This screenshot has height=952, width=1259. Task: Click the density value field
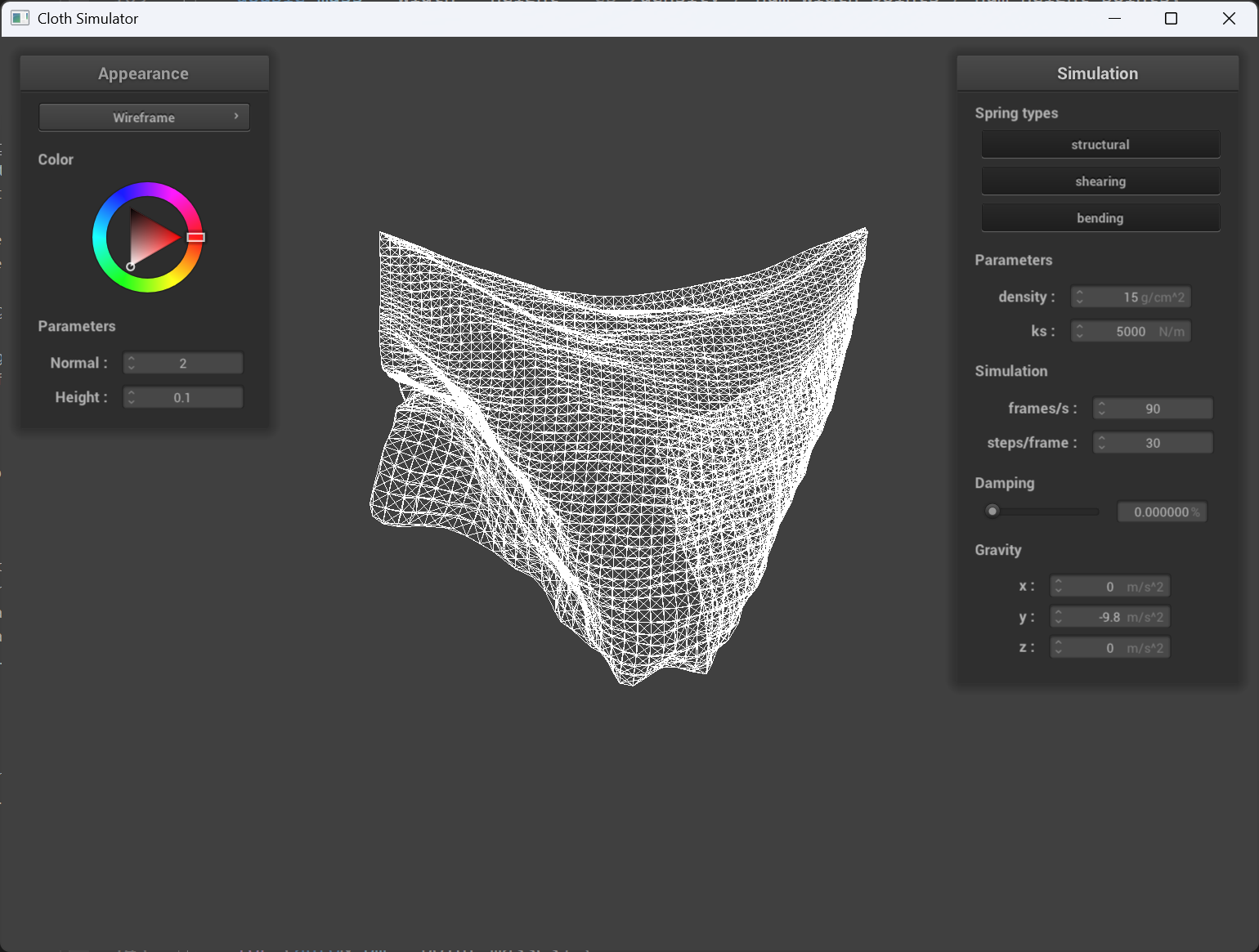coord(1131,297)
